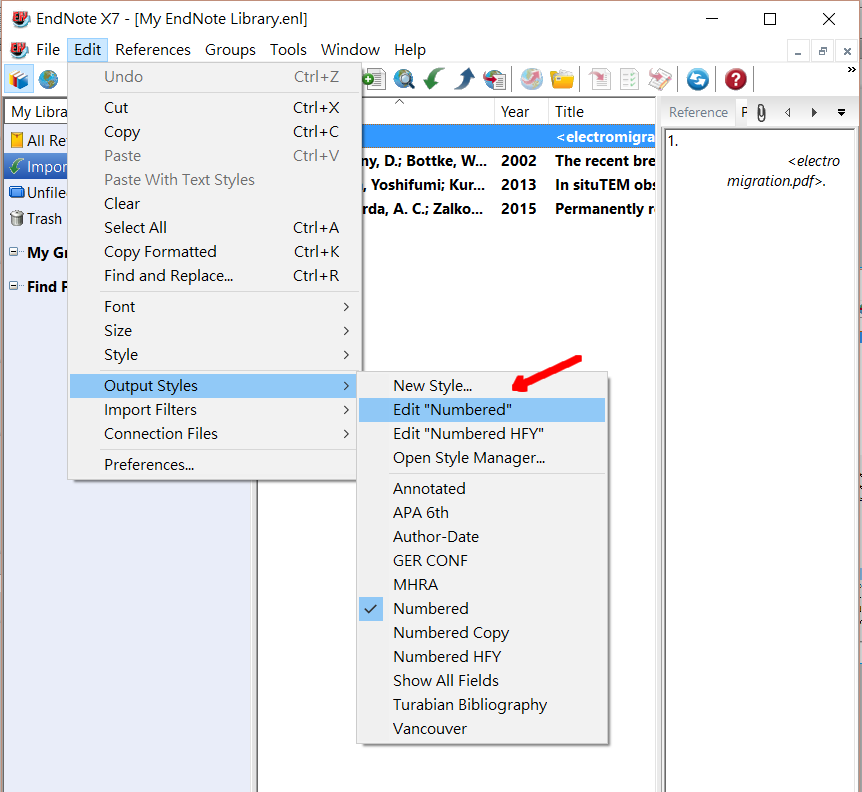Screen dimensions: 862x792
Task: Choose New Style... from submenu
Action: [x=482, y=386]
